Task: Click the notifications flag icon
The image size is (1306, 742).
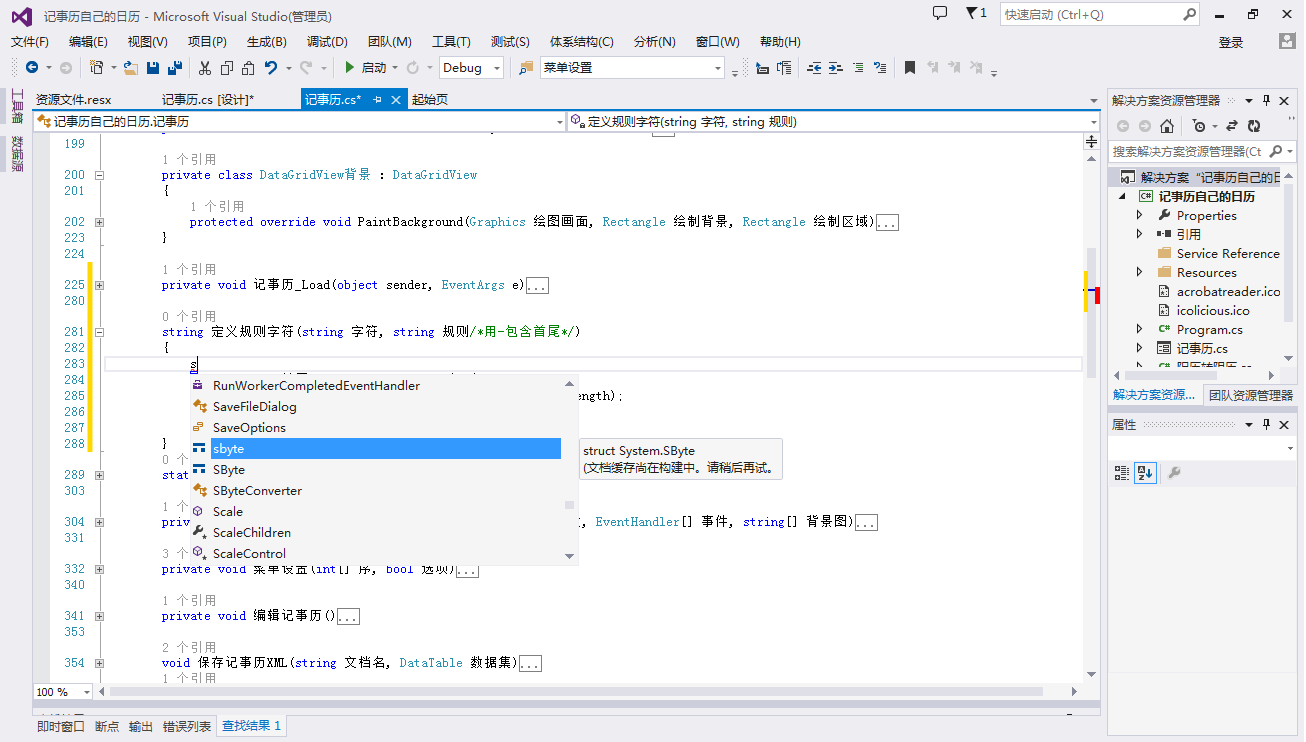Action: [x=971, y=13]
